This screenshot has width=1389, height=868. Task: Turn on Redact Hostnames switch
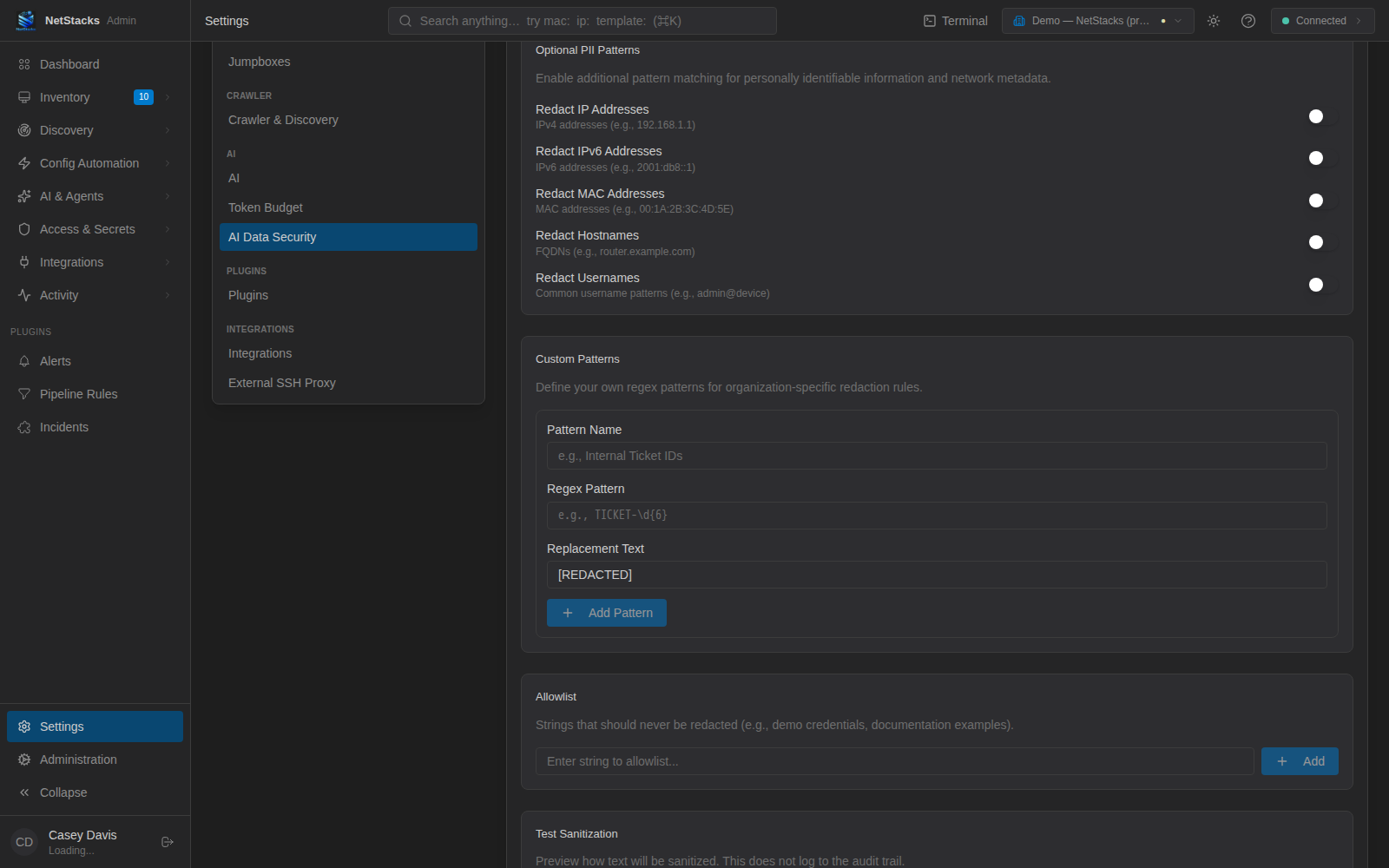(1323, 242)
